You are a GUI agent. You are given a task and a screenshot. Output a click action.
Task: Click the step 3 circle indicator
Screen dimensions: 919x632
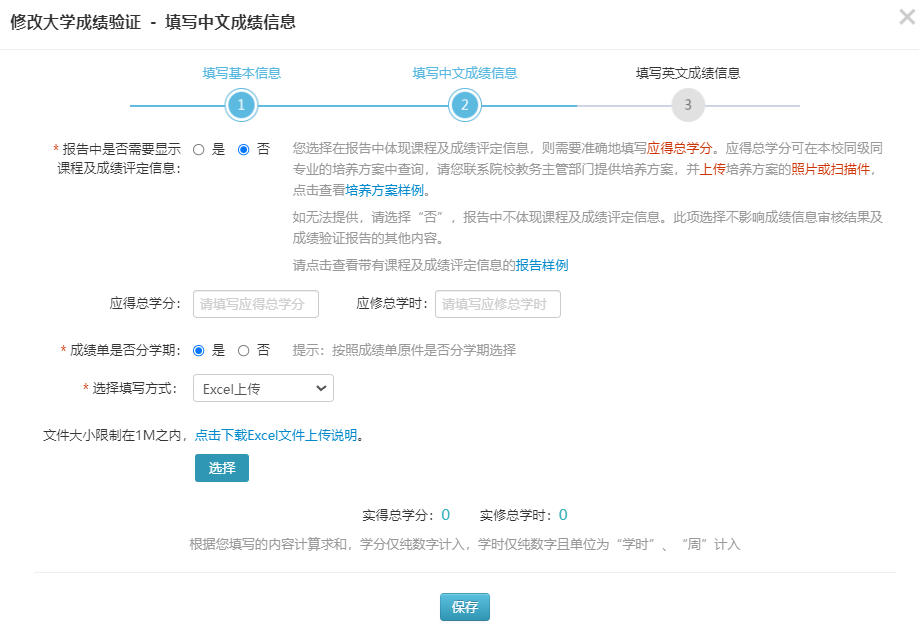click(689, 104)
